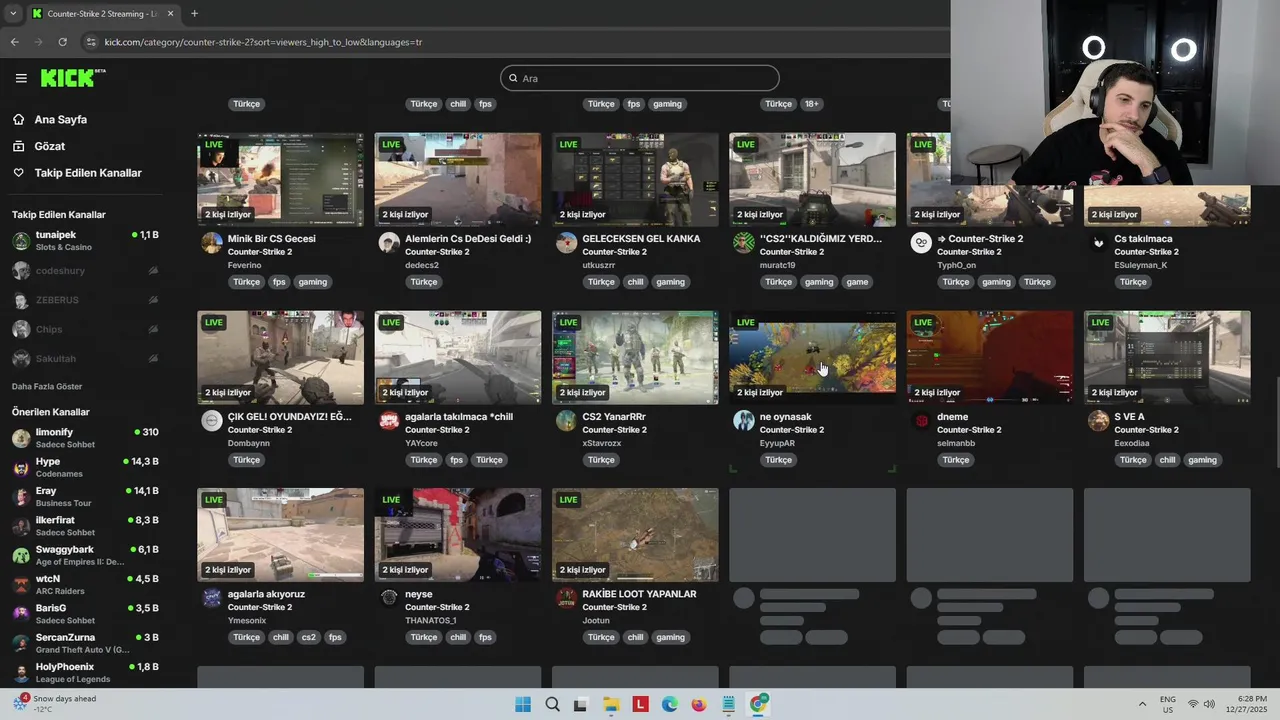Click the Ana Sayfa home icon
The height and width of the screenshot is (720, 1280).
(x=18, y=119)
